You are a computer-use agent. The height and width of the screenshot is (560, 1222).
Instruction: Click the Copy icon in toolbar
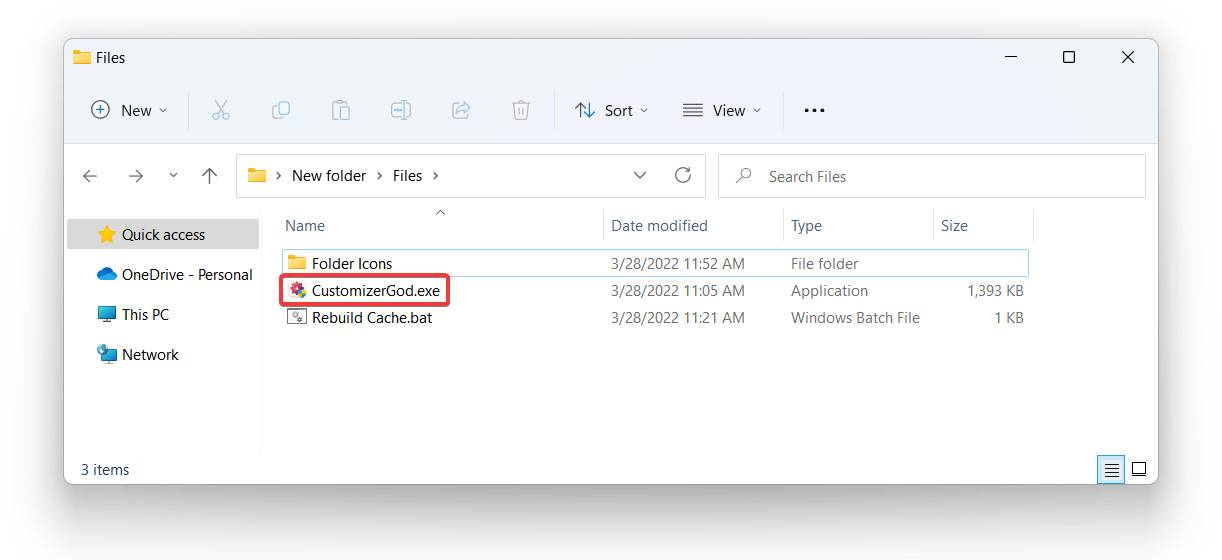tap(281, 110)
